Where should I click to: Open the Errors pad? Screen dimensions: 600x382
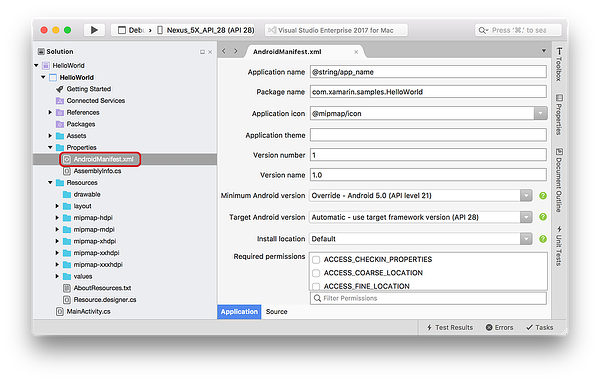pos(499,328)
